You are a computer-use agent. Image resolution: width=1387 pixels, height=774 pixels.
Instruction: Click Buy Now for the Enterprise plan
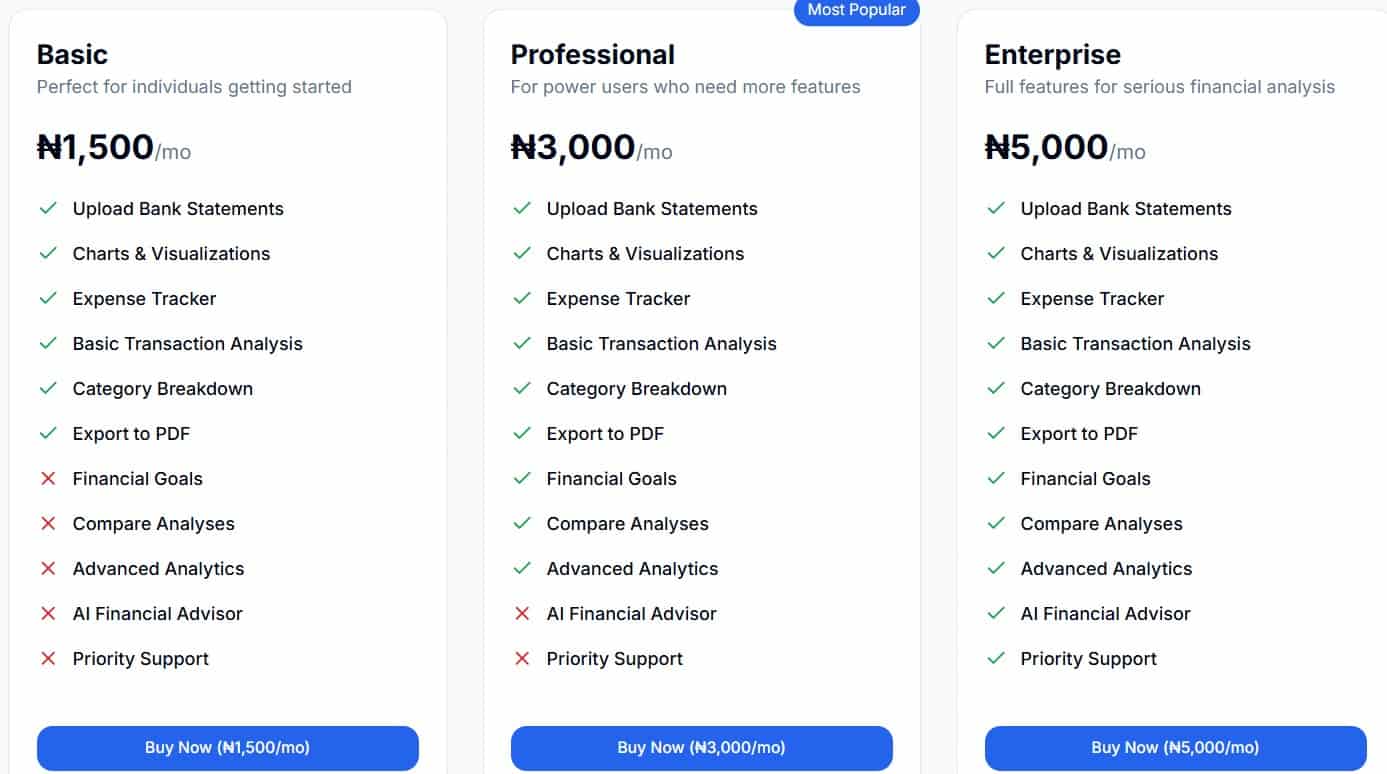tap(1174, 747)
